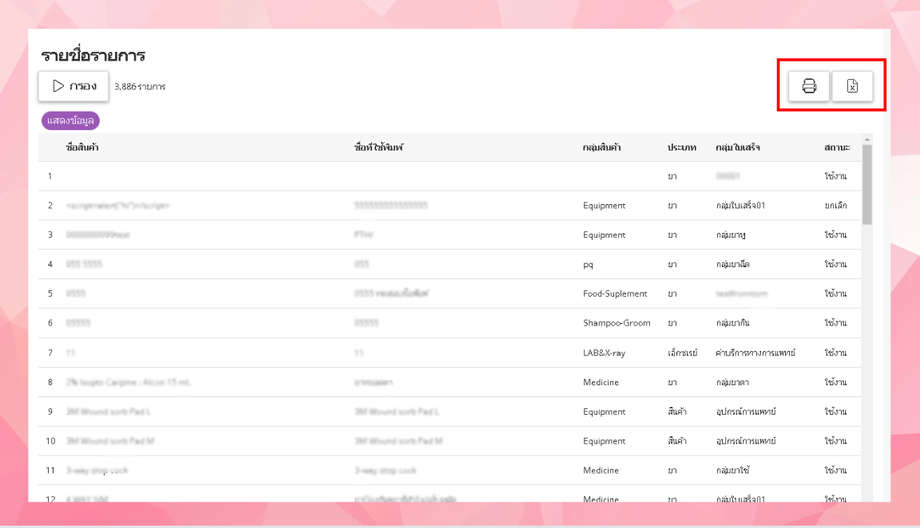
Task: Click 3M Wound sorb Pad L product name
Action: 109,411
